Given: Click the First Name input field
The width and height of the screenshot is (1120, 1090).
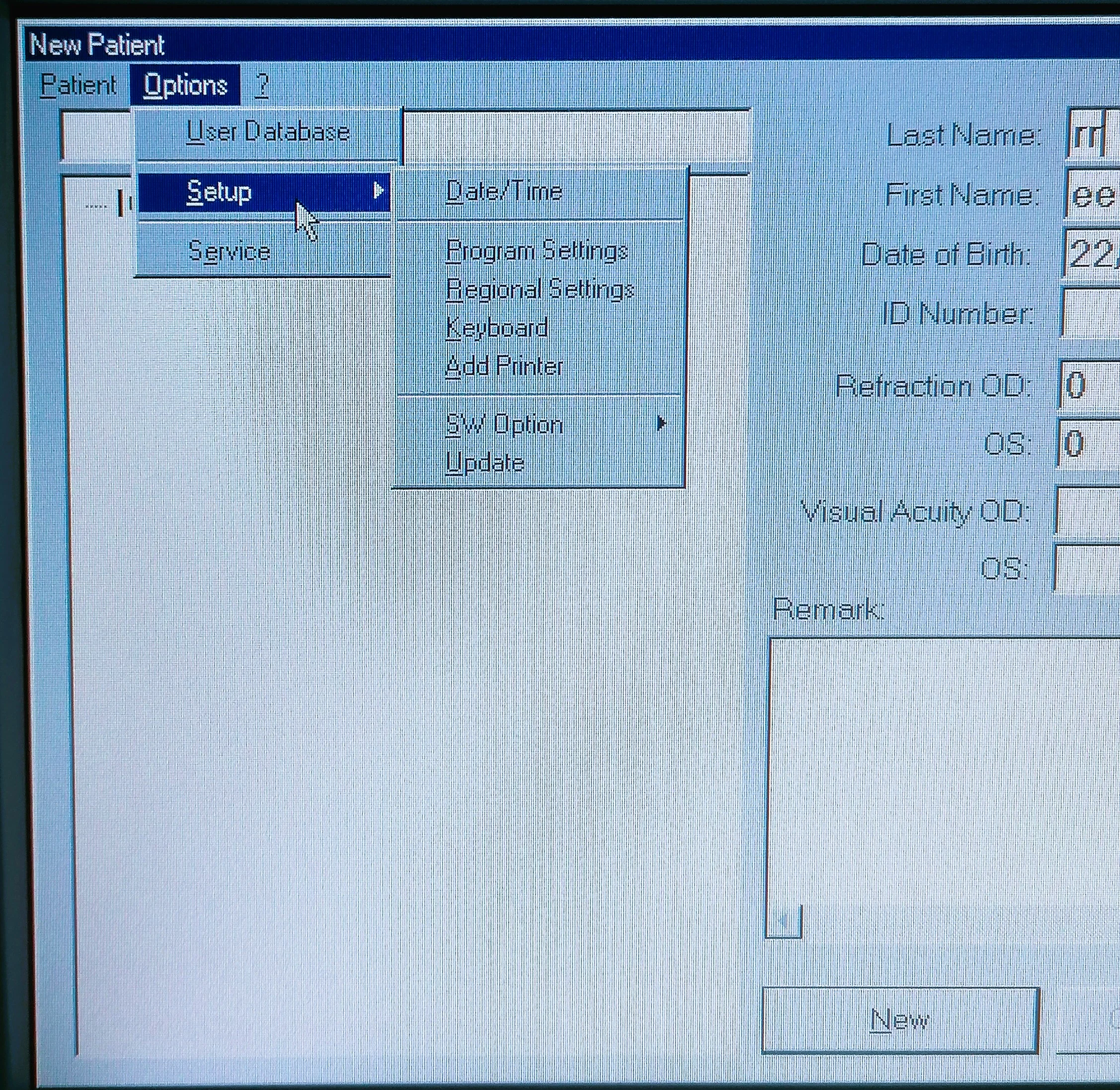Looking at the screenshot, I should point(1093,195).
